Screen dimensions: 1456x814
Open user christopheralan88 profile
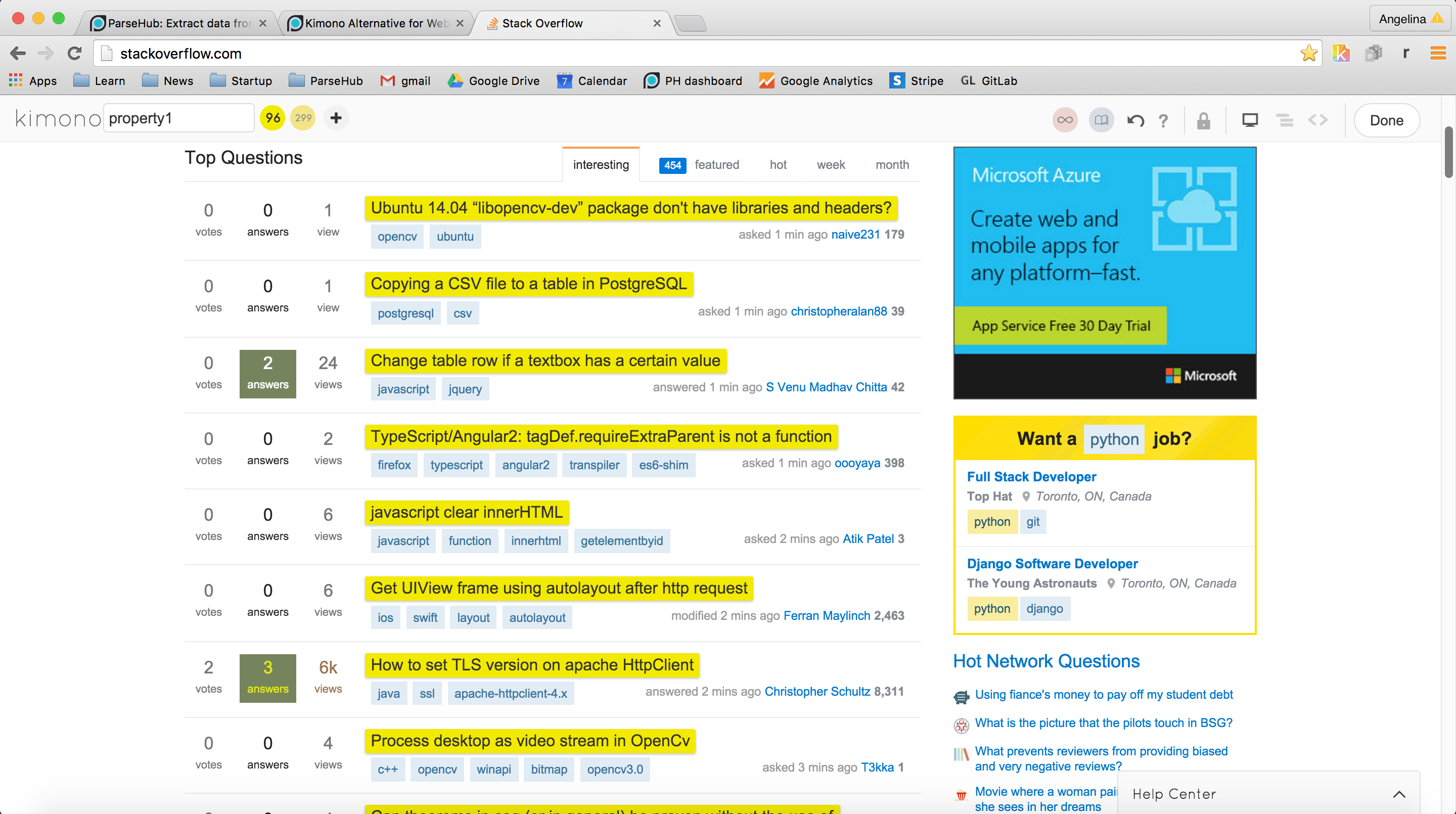pos(839,311)
